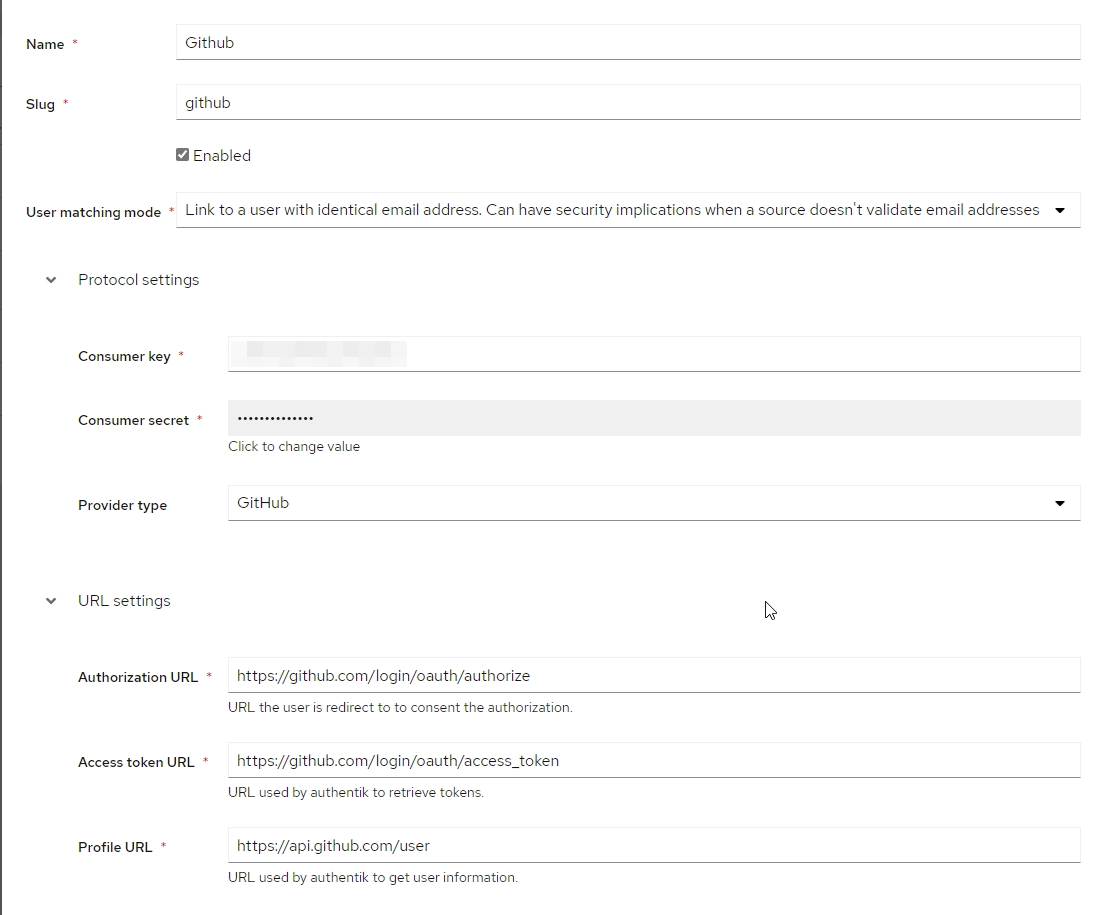Viewport: 1104px width, 915px height.
Task: Click the Provider type dropdown arrow
Action: point(1060,503)
